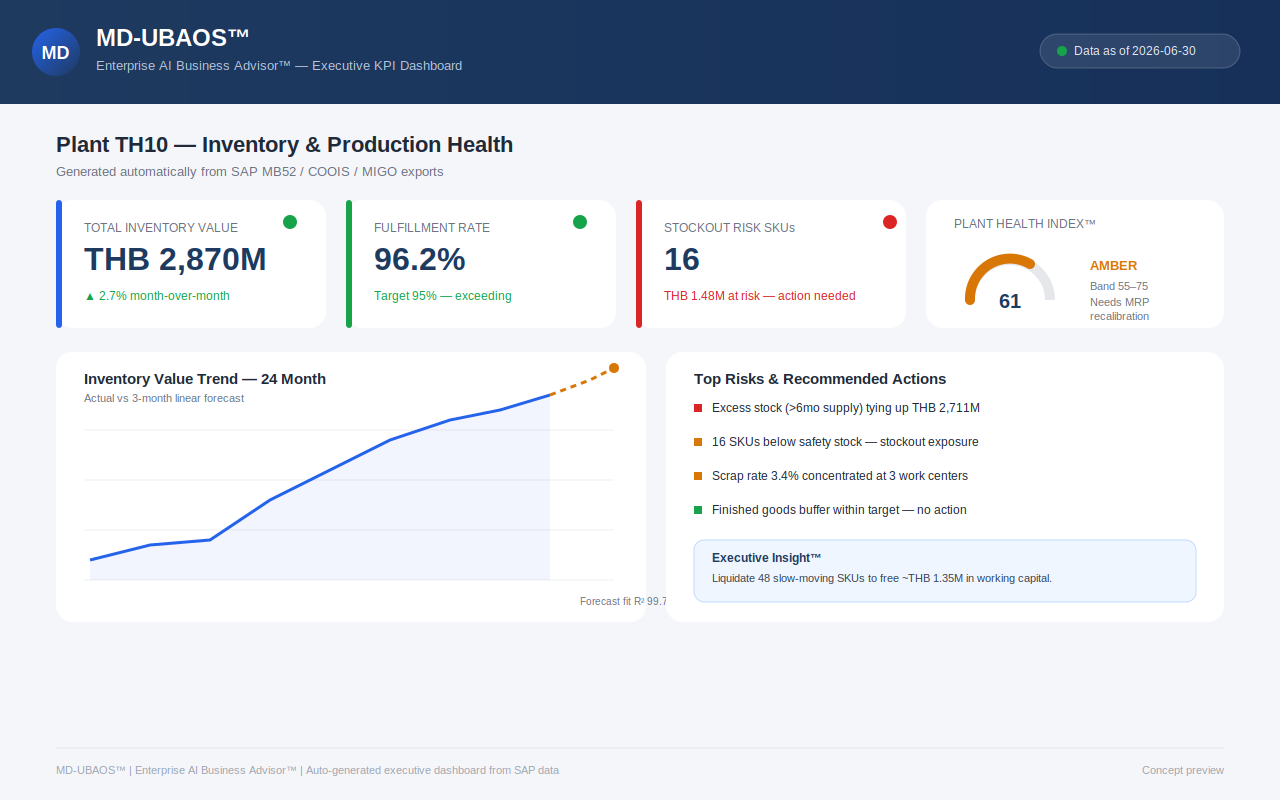Image resolution: width=1280 pixels, height=800 pixels.
Task: Click THB 1.48M at risk warning text
Action: tap(760, 296)
